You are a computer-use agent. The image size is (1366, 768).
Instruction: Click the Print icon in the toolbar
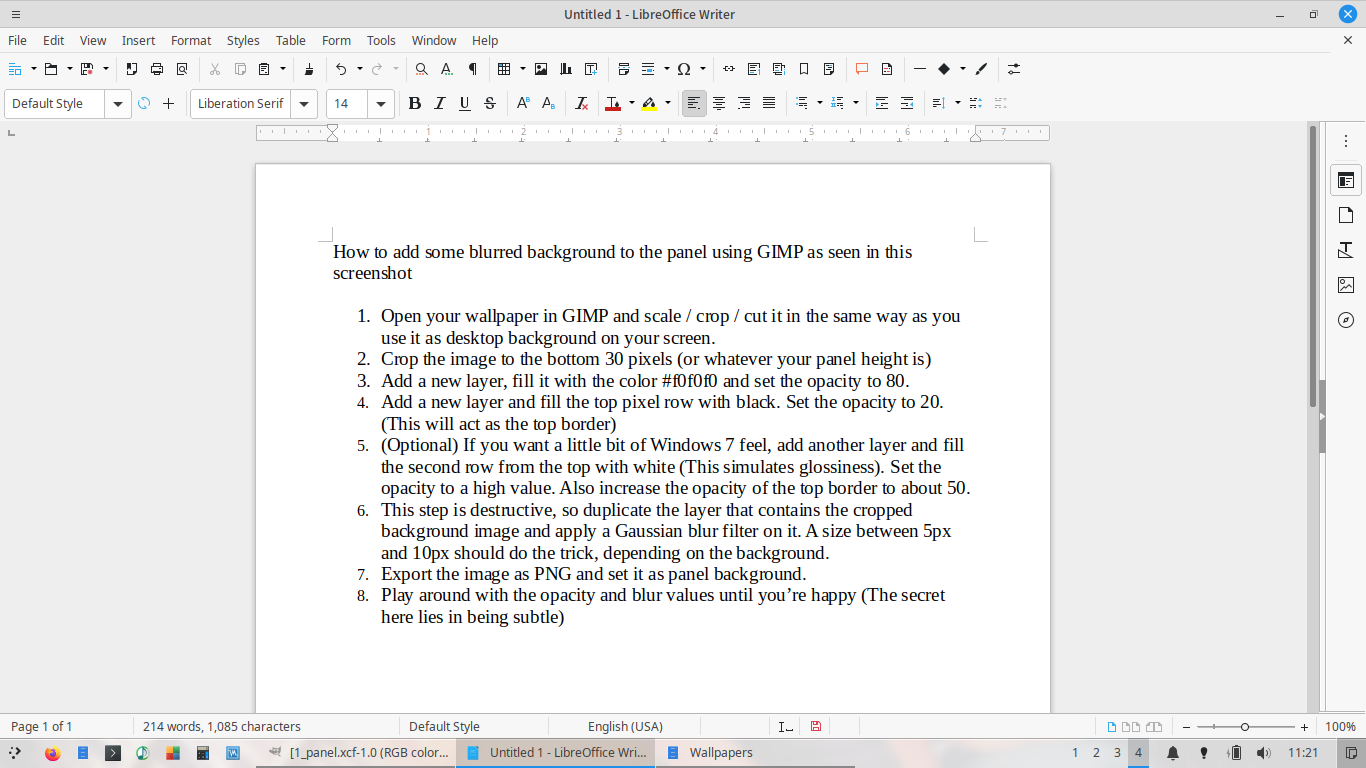pos(157,69)
